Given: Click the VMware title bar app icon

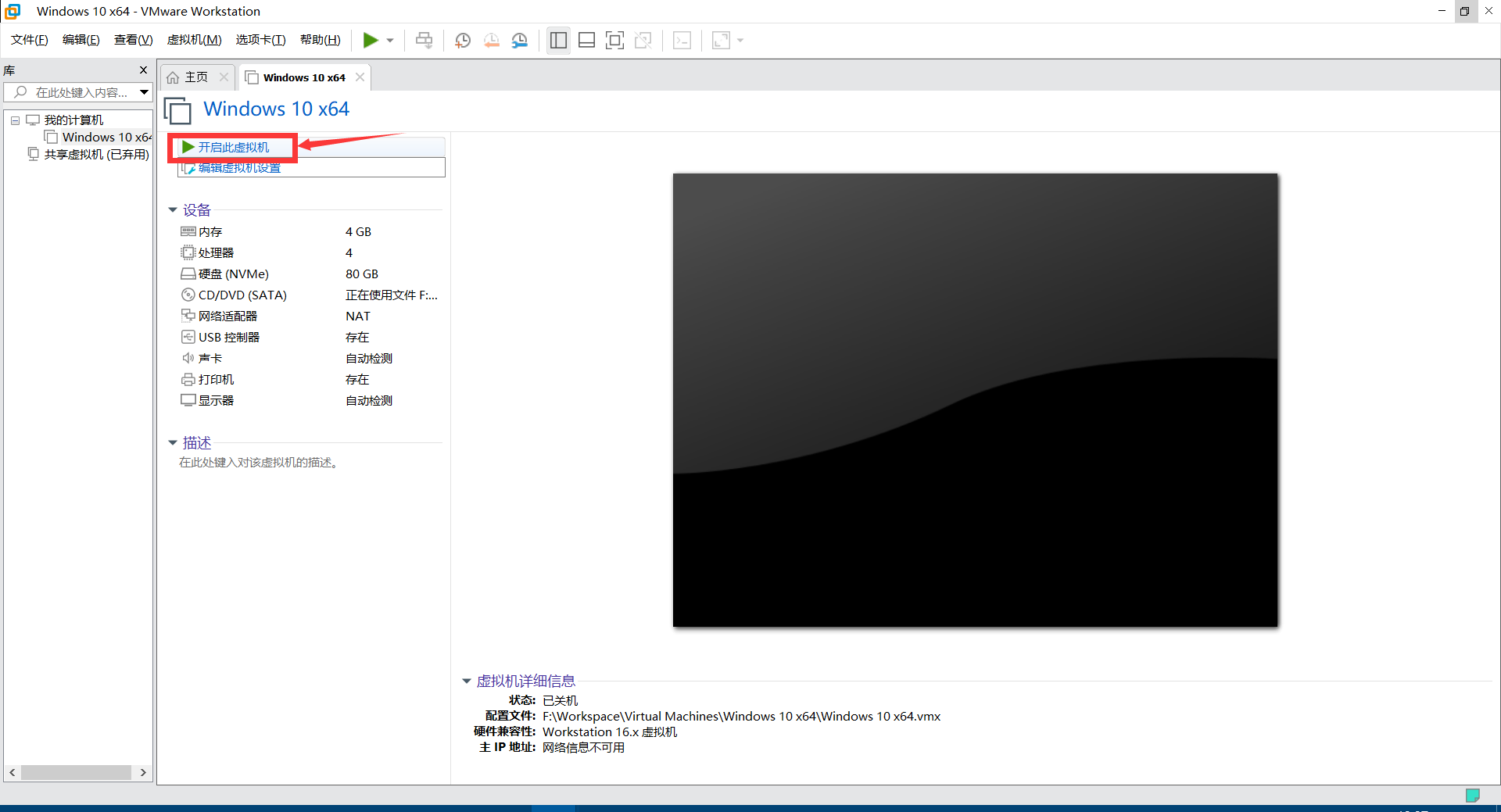Looking at the screenshot, I should (13, 11).
